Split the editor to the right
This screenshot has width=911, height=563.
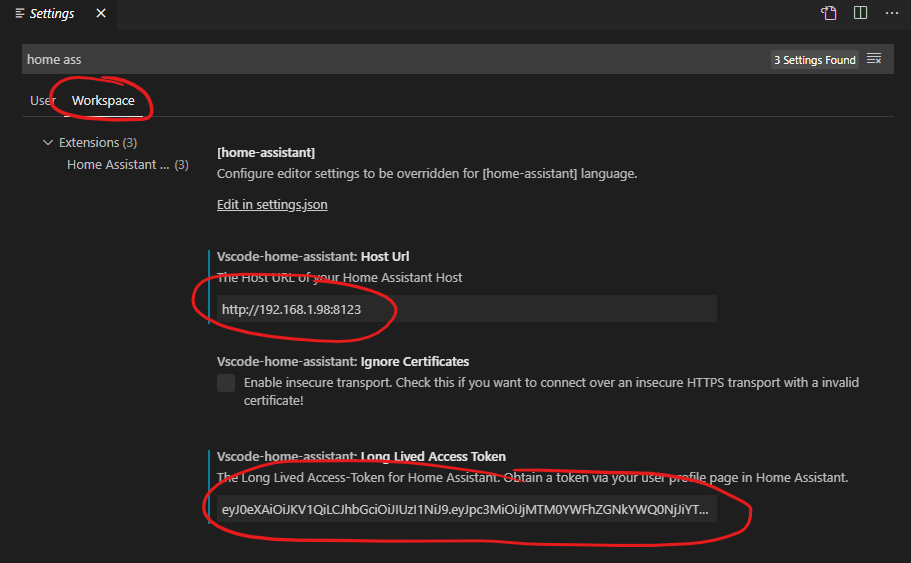tap(860, 13)
